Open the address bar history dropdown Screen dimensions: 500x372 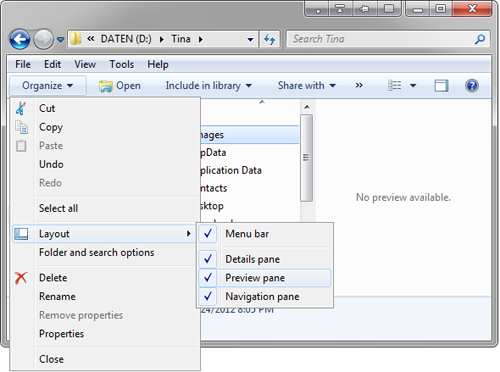point(250,39)
